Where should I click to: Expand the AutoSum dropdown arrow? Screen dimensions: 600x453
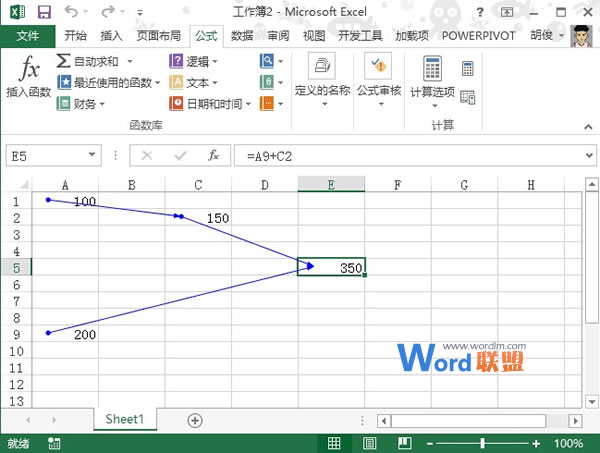point(130,61)
